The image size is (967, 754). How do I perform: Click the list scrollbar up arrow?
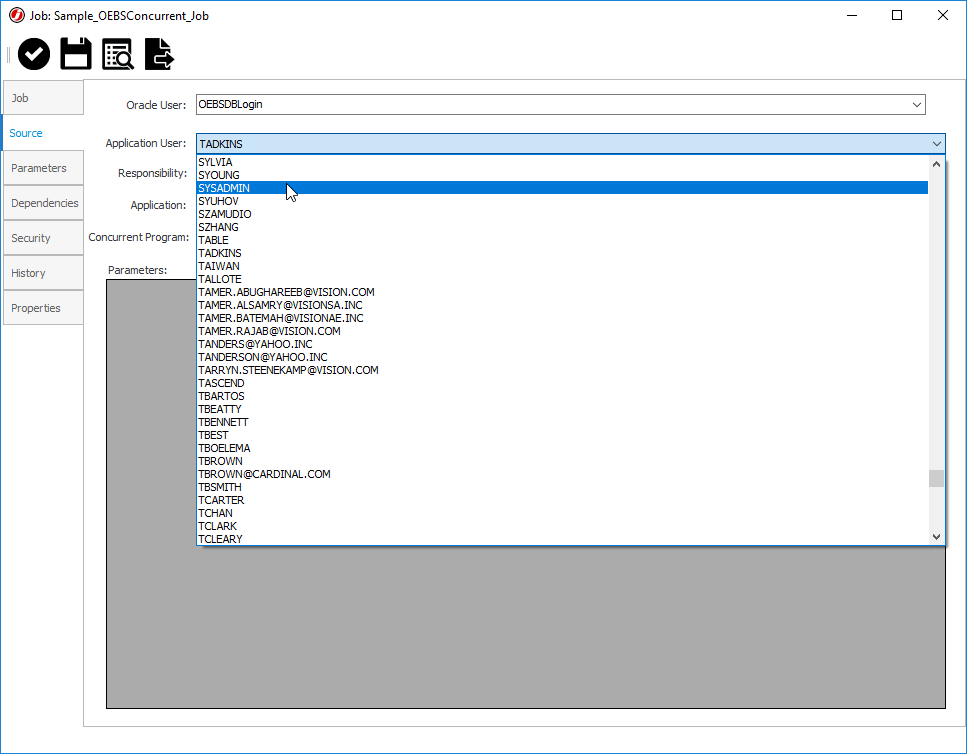[936, 164]
